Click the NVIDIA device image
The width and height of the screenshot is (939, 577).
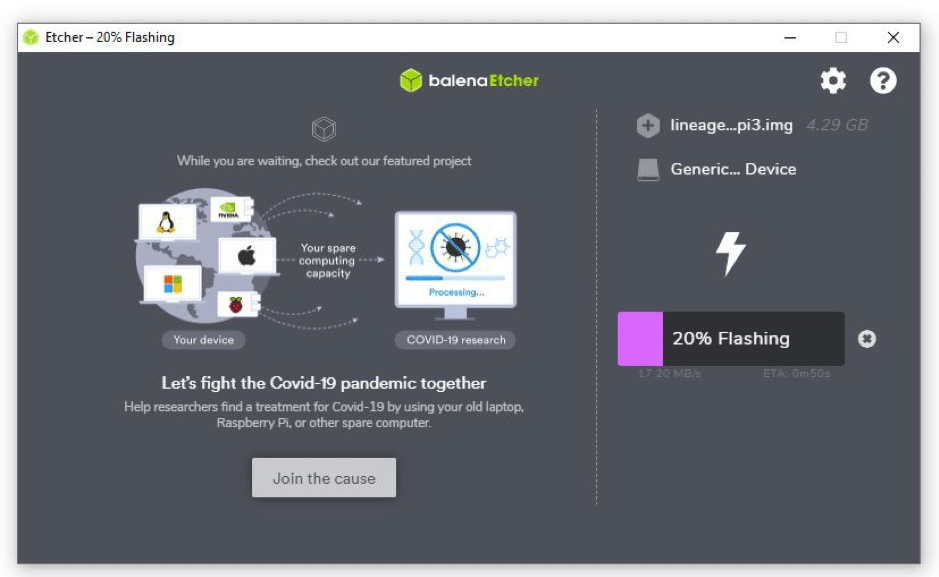(x=232, y=209)
